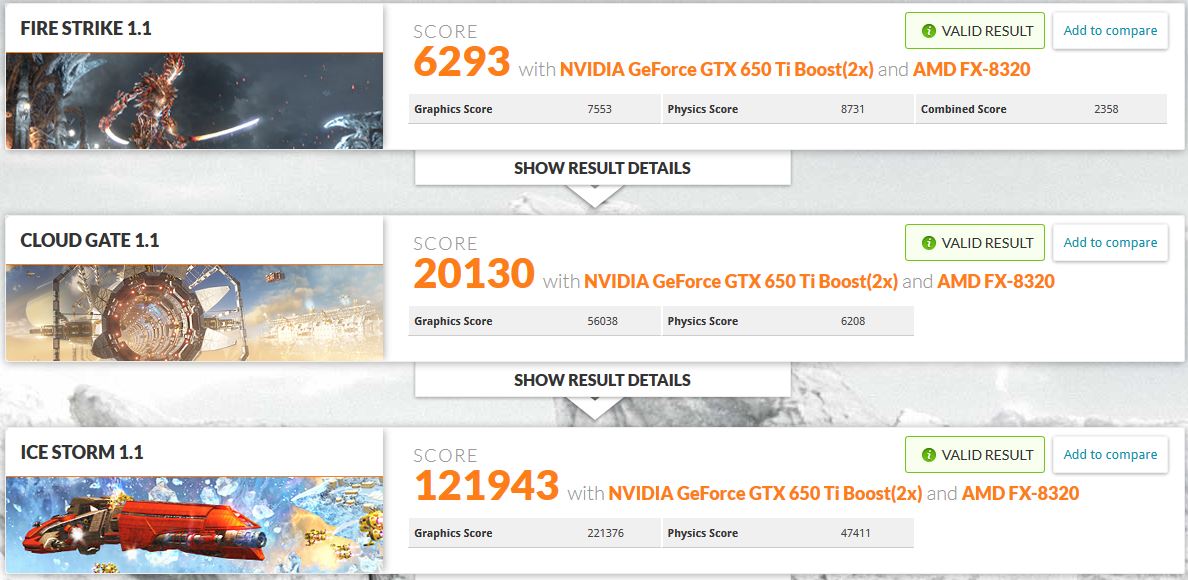The height and width of the screenshot is (580, 1188).
Task: Expand Show Result Details under Cloud Gate
Action: click(602, 379)
